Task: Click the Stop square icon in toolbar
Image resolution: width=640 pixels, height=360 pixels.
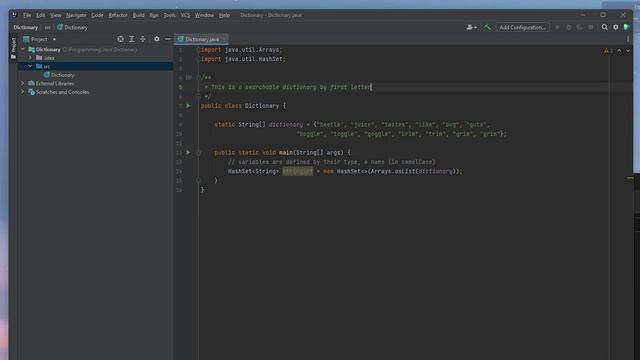Action: point(590,27)
